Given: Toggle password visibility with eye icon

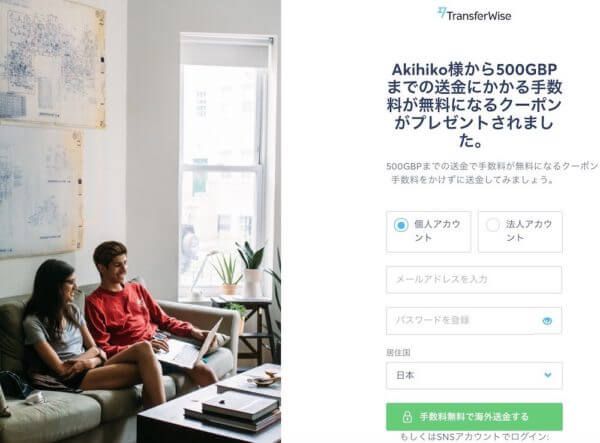Looking at the screenshot, I should click(x=547, y=321).
